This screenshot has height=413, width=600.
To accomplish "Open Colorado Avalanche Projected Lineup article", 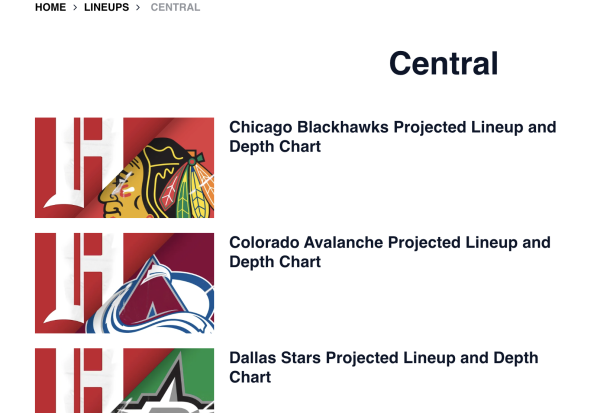I will tap(389, 243).
